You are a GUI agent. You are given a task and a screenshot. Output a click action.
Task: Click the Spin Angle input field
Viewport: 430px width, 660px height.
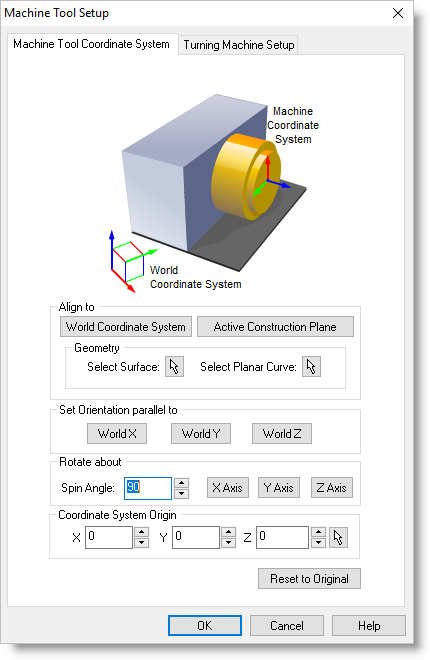148,488
